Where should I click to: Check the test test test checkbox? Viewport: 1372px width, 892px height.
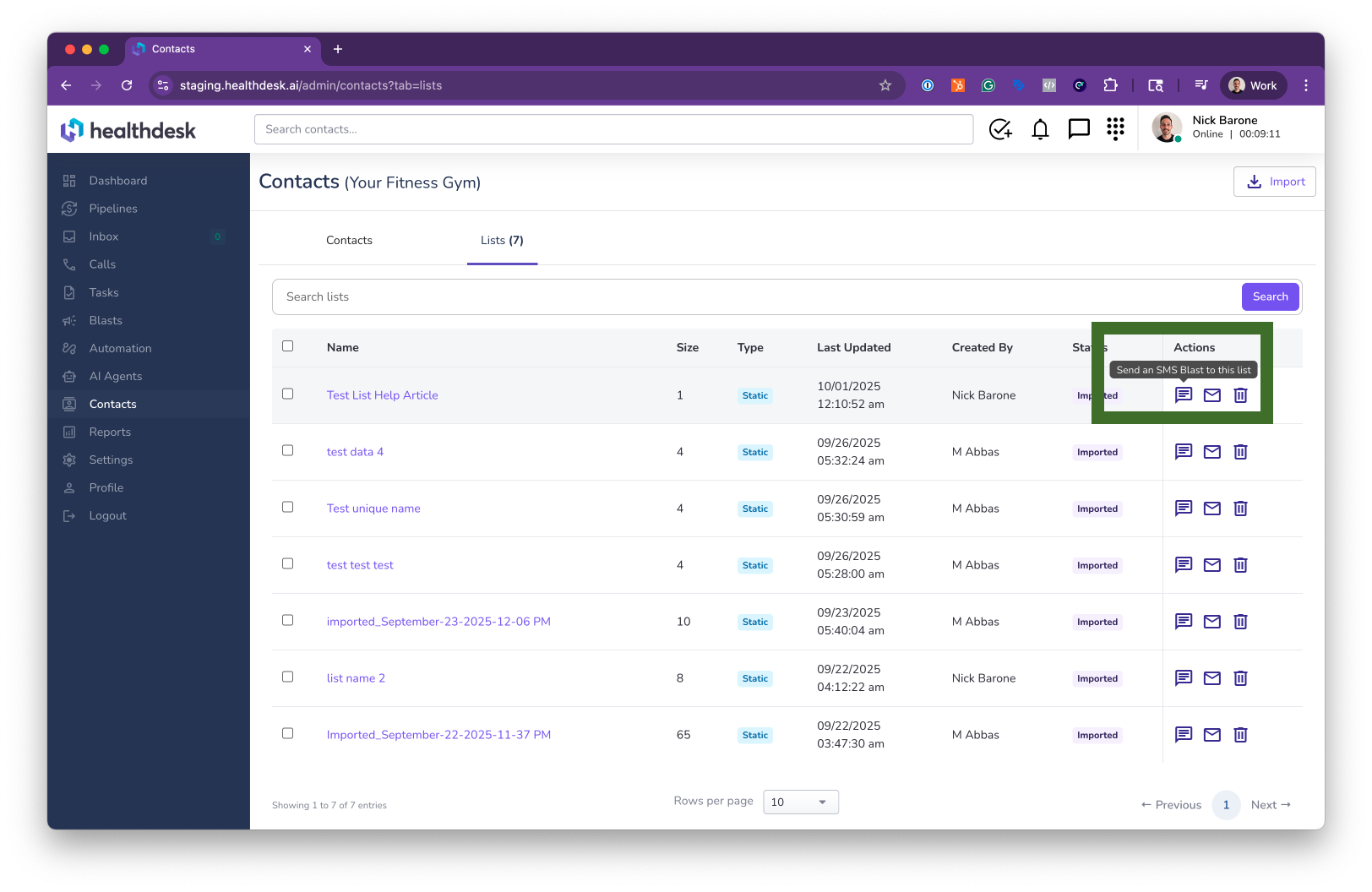[x=288, y=564]
